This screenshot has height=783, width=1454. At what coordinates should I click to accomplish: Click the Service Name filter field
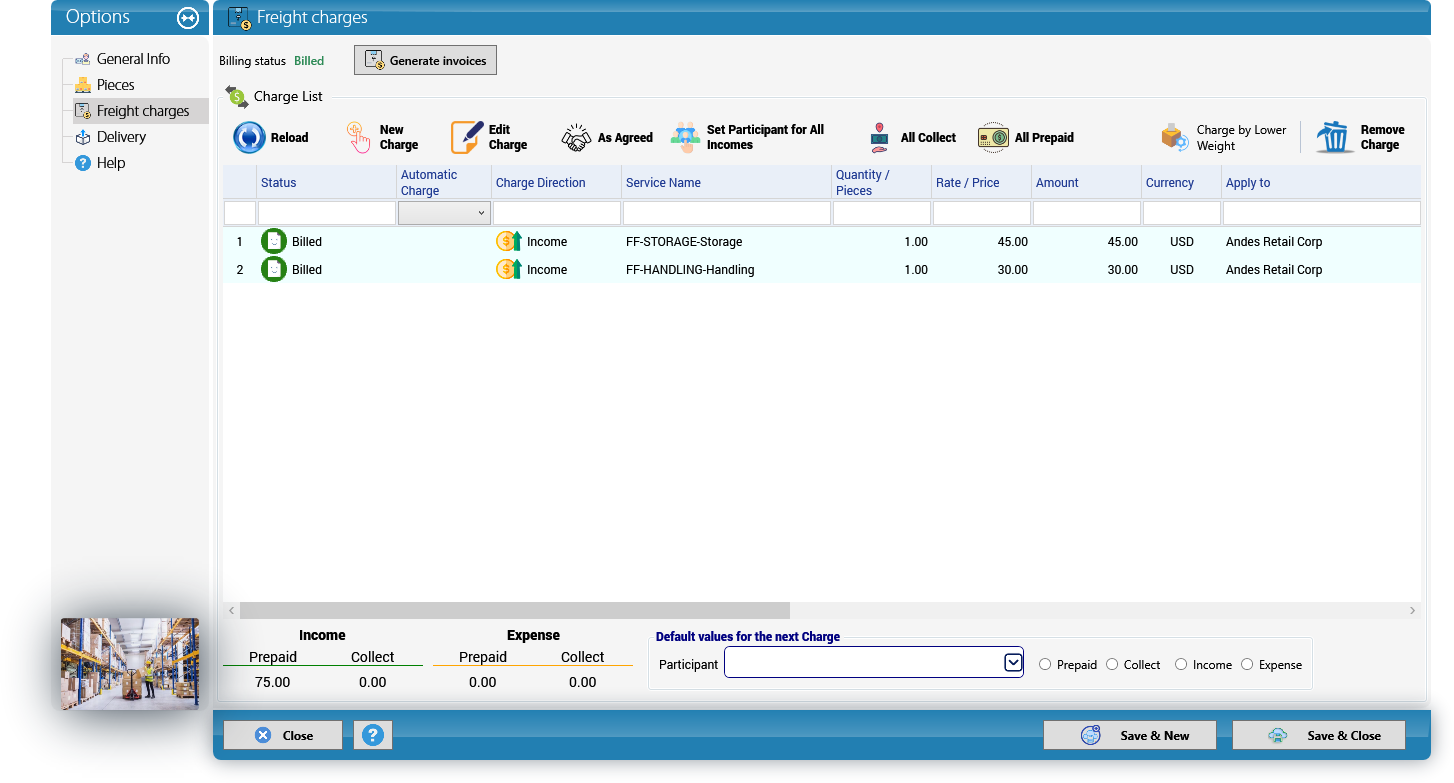click(727, 213)
